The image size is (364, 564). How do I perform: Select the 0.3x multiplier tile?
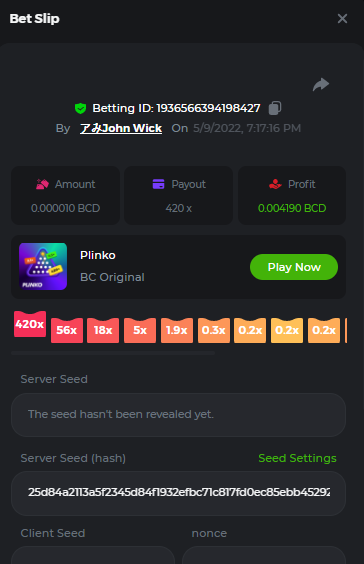214,330
